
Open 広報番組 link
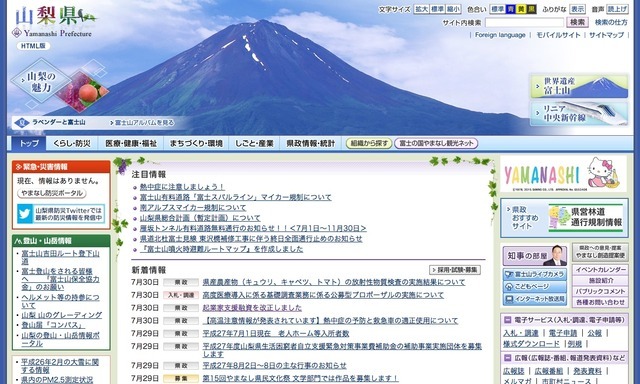549,371
